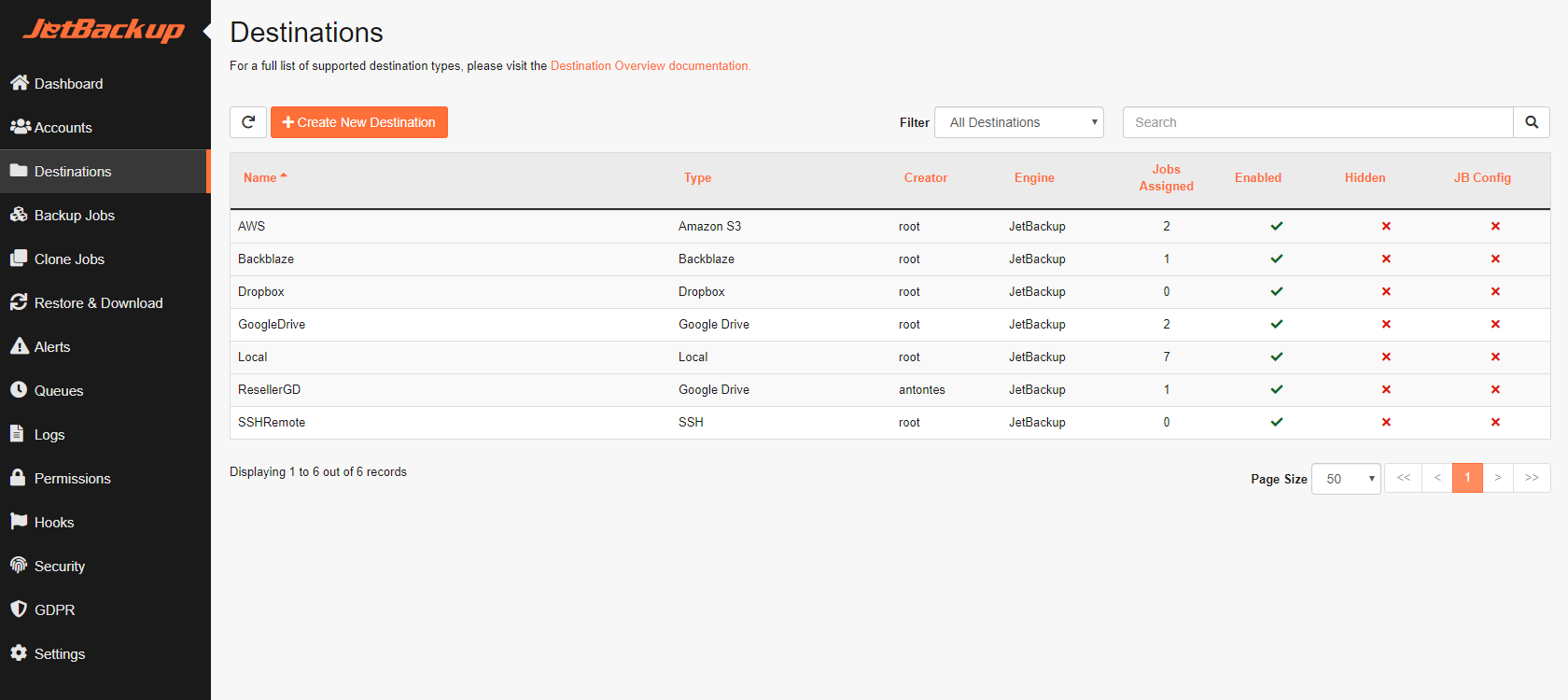The height and width of the screenshot is (700, 1568).
Task: Click the Local destination name
Action: 252,357
